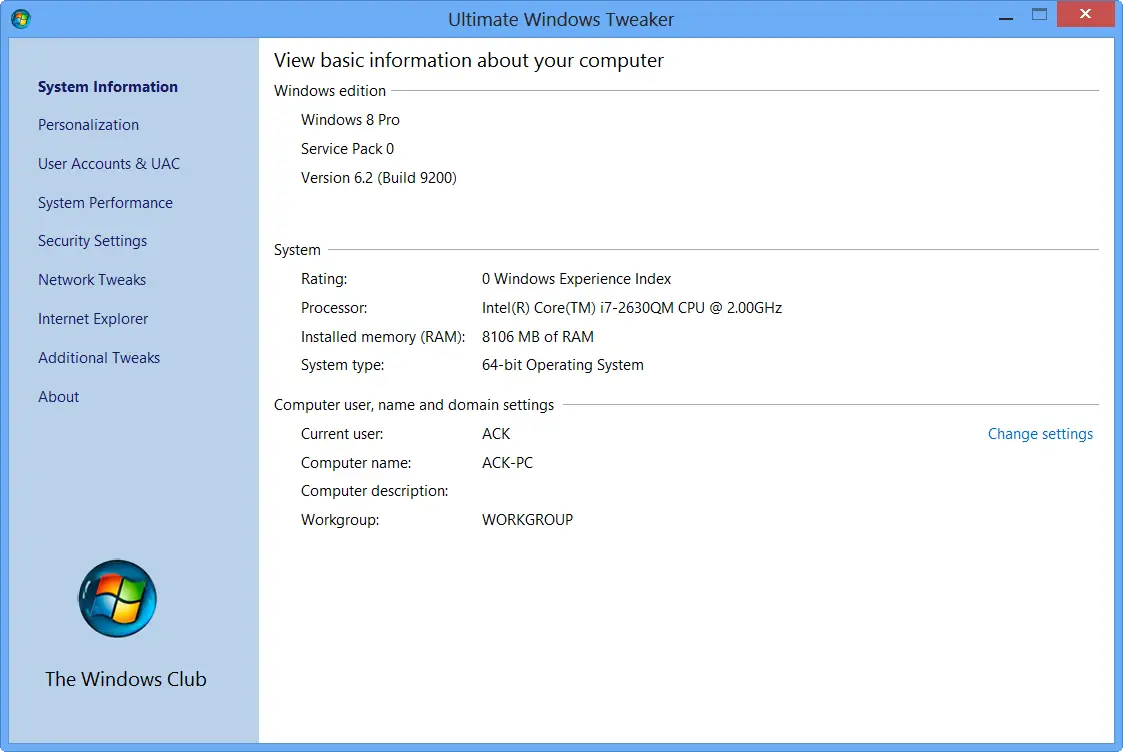Click the Computer description label
This screenshot has width=1123, height=752.
coord(375,491)
